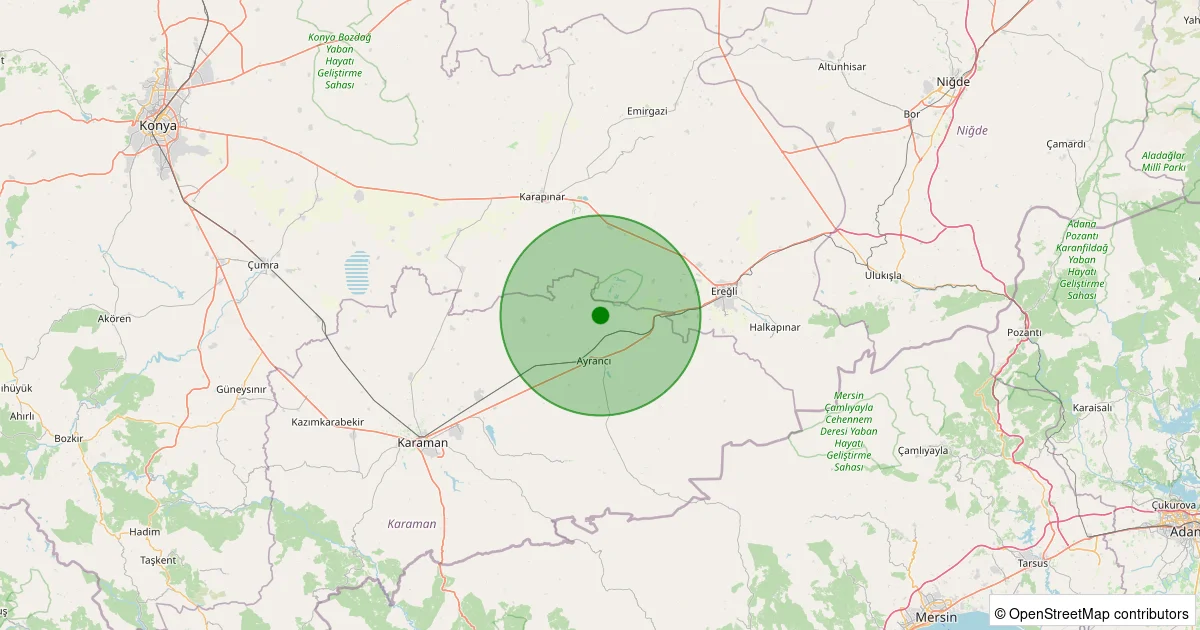Click the Emirgazi town label
Screen dimensions: 1200x630
[646, 111]
